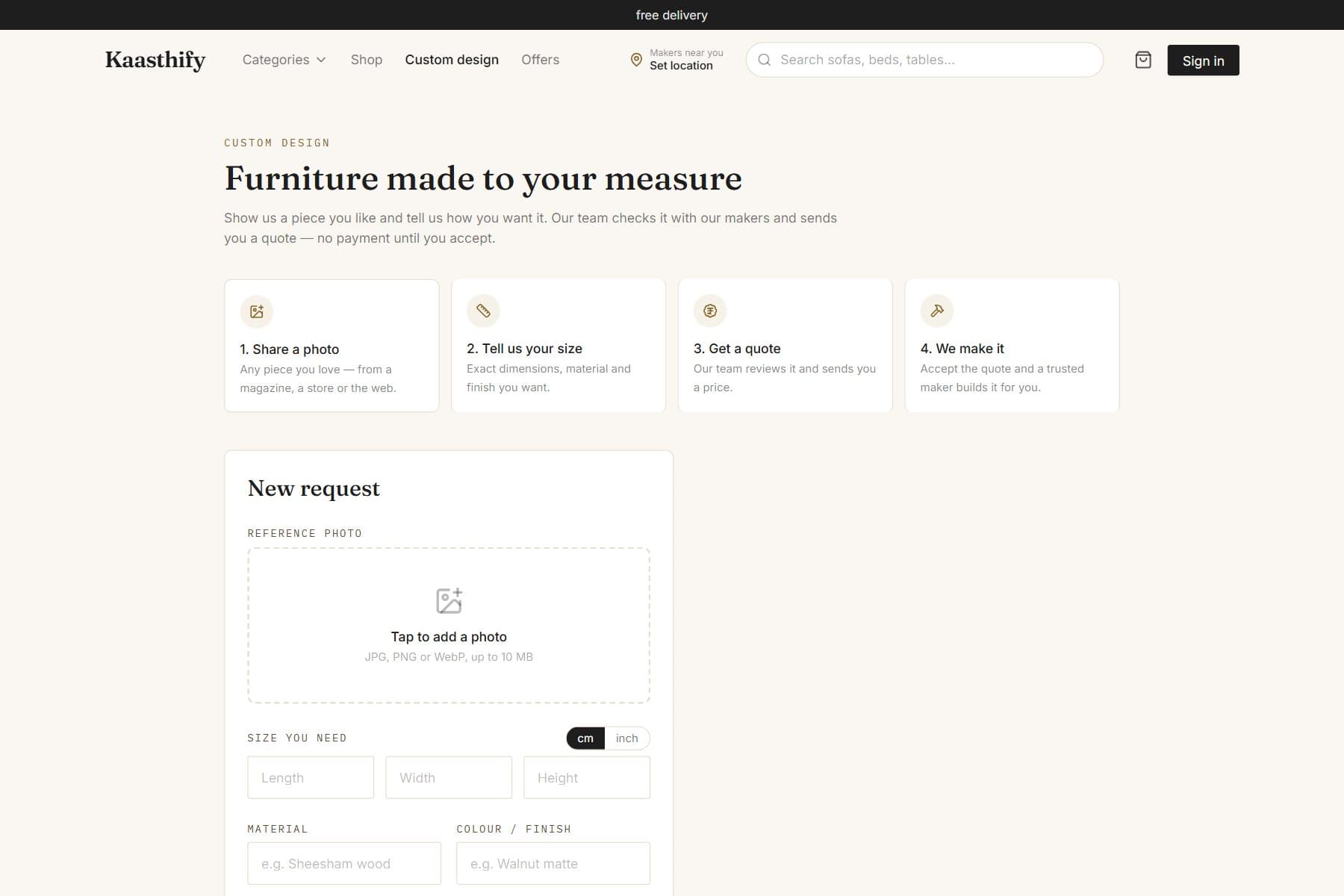Click the 'New request' form title
Viewport: 1344px width, 896px height.
(x=314, y=488)
